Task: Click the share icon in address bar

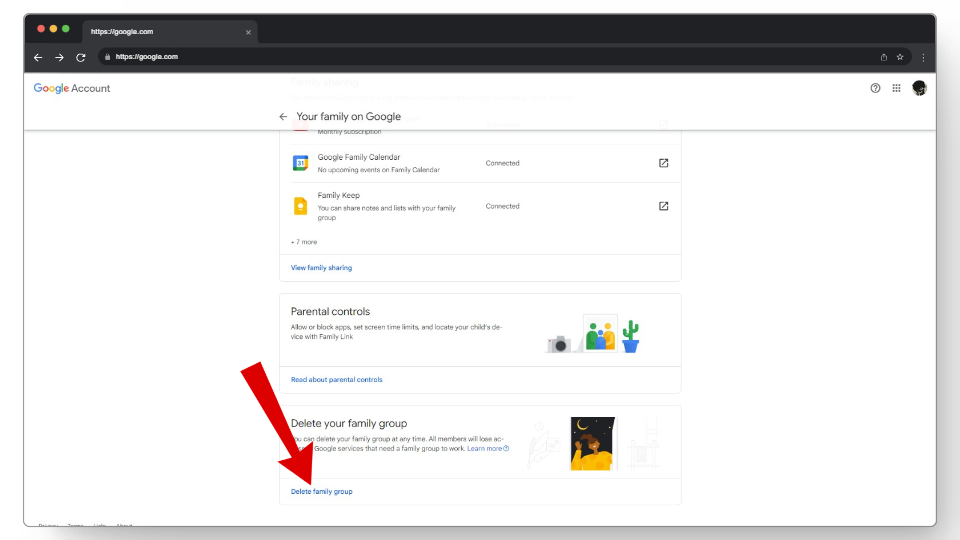Action: click(883, 57)
